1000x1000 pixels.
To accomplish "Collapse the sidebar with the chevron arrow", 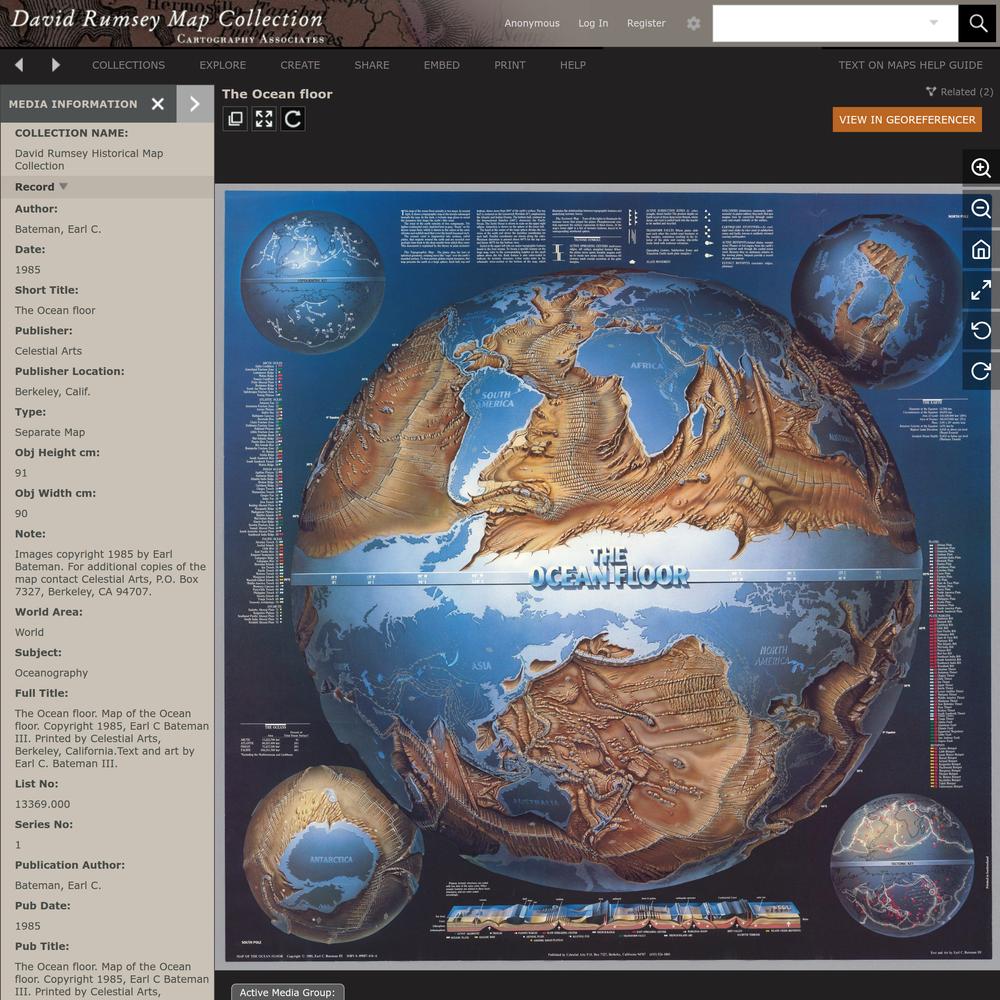I will click(195, 103).
